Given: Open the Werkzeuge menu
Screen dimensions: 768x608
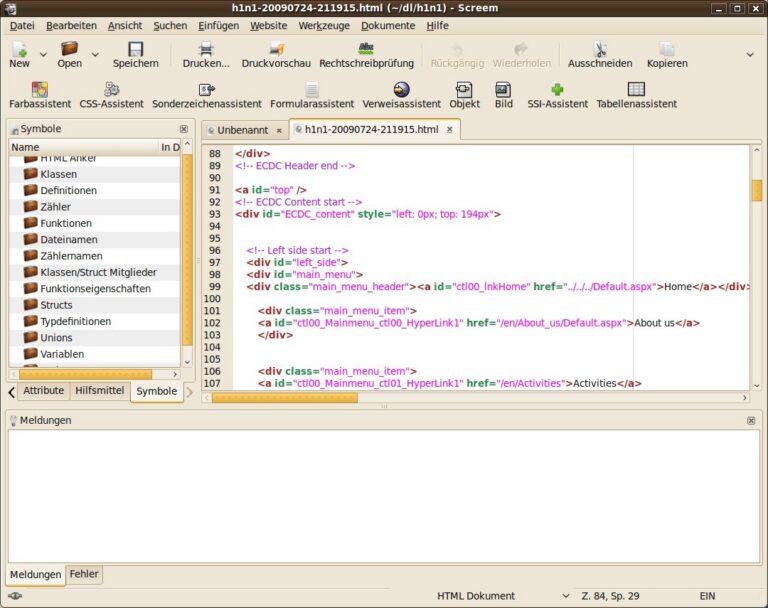Looking at the screenshot, I should click(x=324, y=25).
